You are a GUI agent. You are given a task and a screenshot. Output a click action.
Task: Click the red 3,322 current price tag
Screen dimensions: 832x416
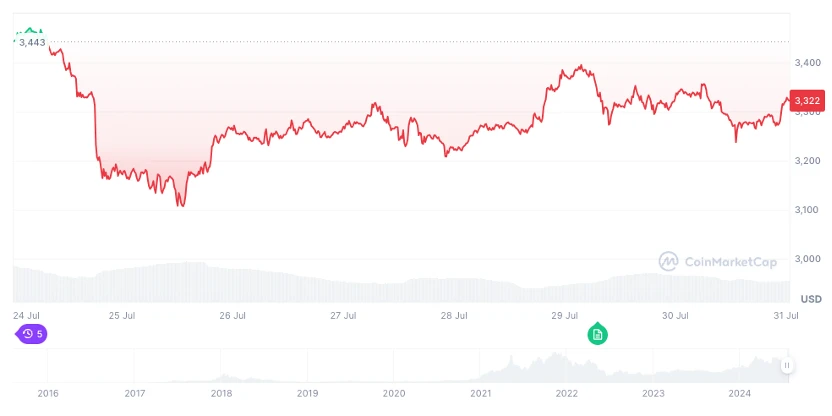click(807, 100)
